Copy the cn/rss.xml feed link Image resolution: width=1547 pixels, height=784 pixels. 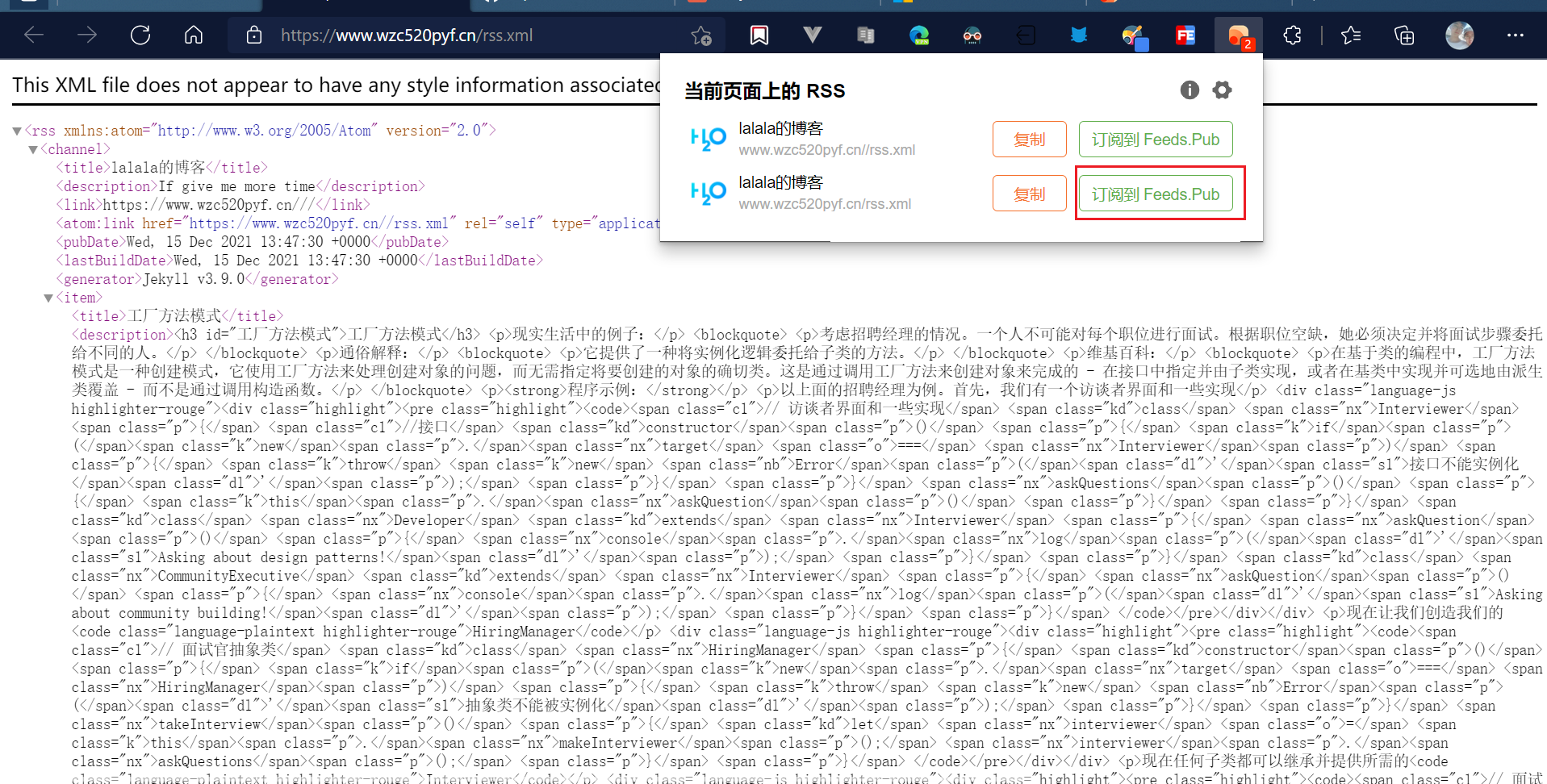point(1030,194)
